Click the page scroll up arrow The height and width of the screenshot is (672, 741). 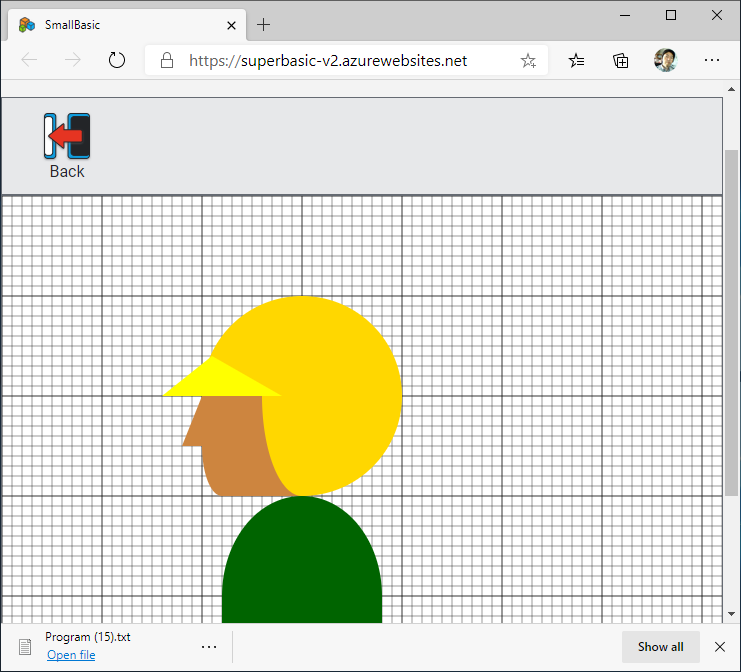pos(732,89)
